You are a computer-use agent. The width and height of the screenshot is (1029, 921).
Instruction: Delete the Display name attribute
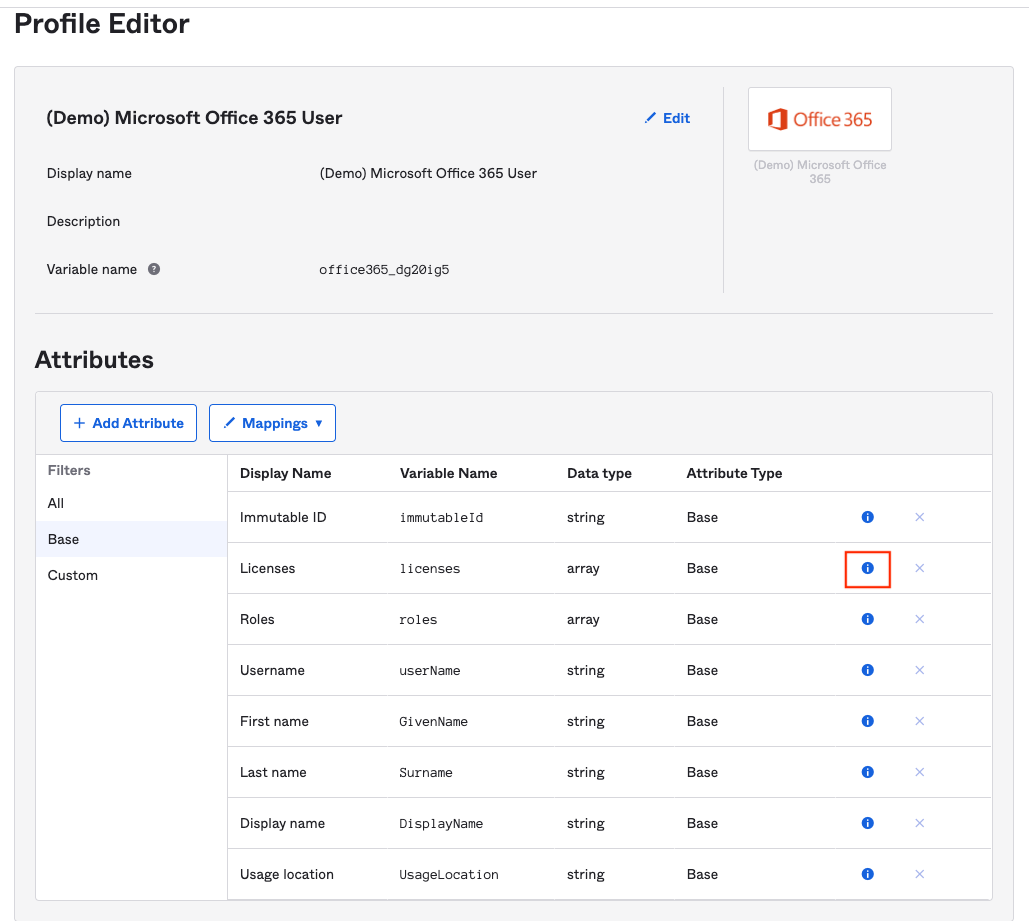point(919,823)
